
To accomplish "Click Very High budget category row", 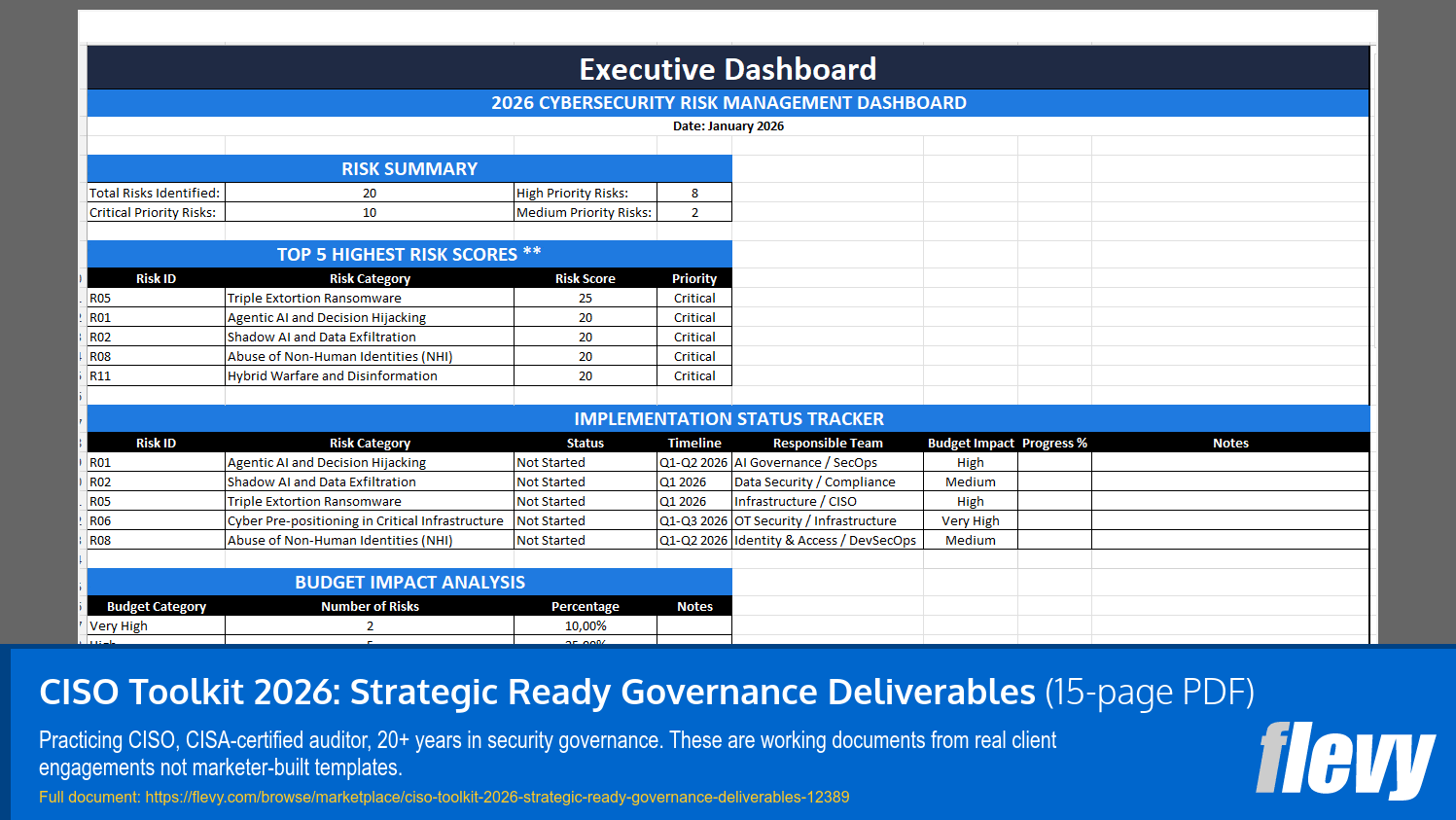I will coord(409,625).
